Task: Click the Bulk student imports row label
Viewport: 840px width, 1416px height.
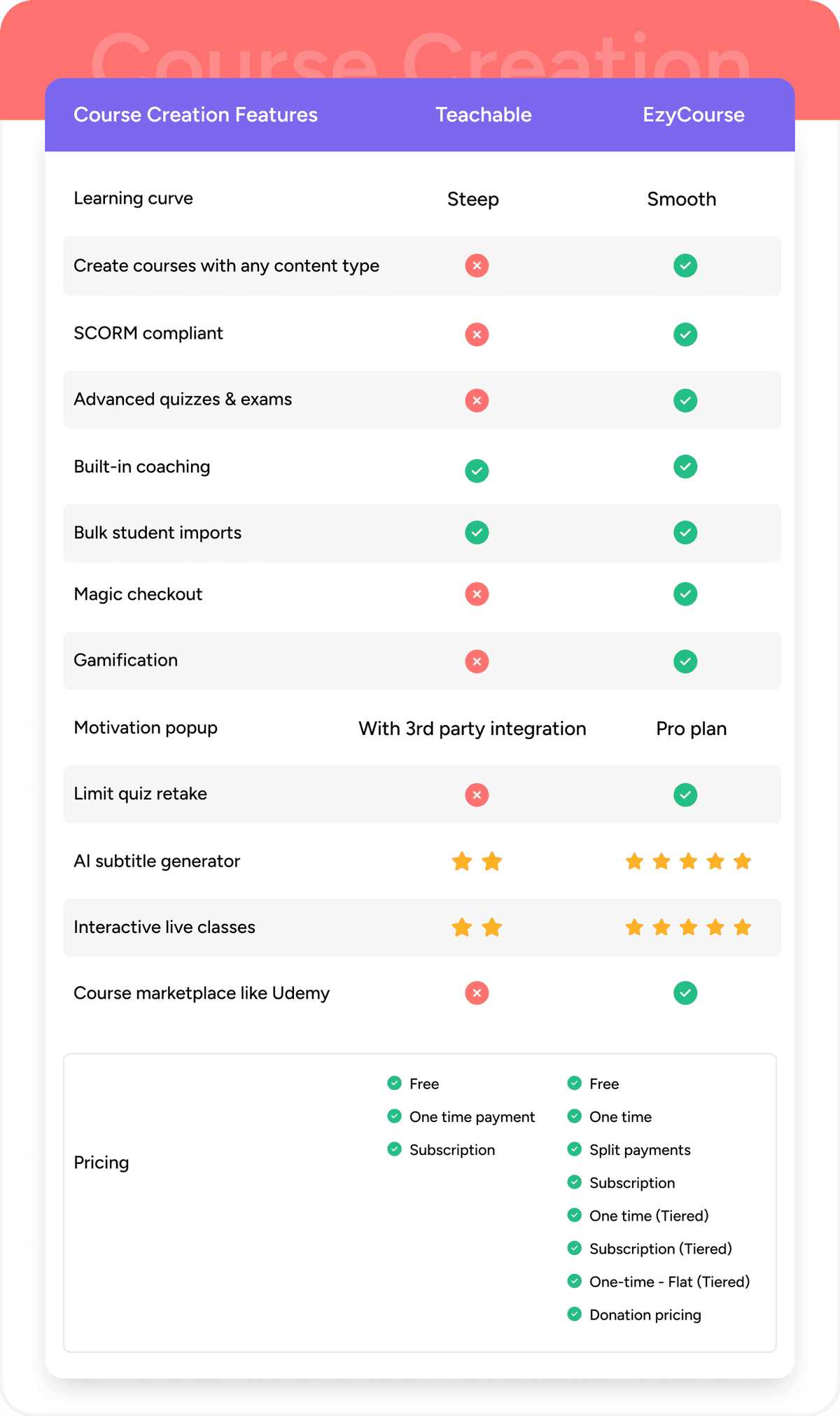Action: [157, 533]
